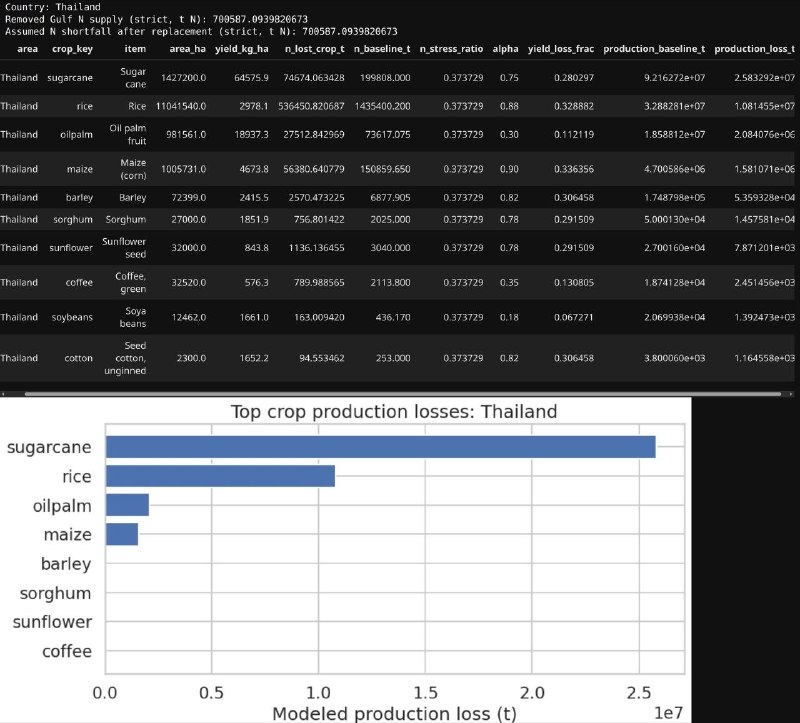This screenshot has height=723, width=800.
Task: Click the 'Modeled production loss (t)' axis label
Action: click(382, 713)
